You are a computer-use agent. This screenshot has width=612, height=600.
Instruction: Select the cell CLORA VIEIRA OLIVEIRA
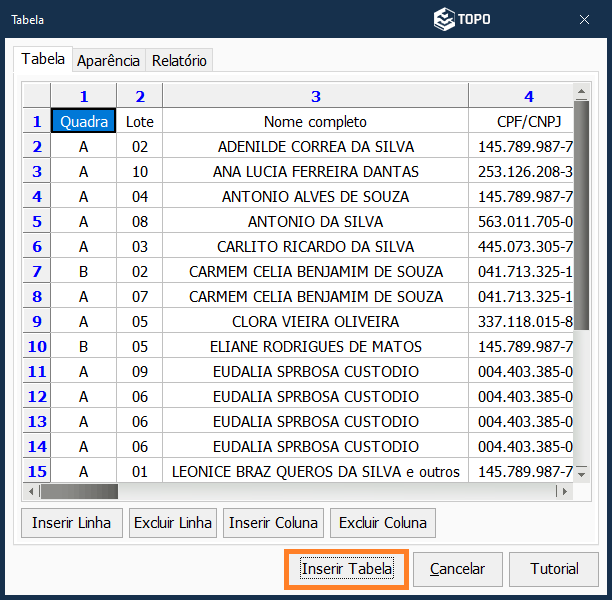pos(315,322)
